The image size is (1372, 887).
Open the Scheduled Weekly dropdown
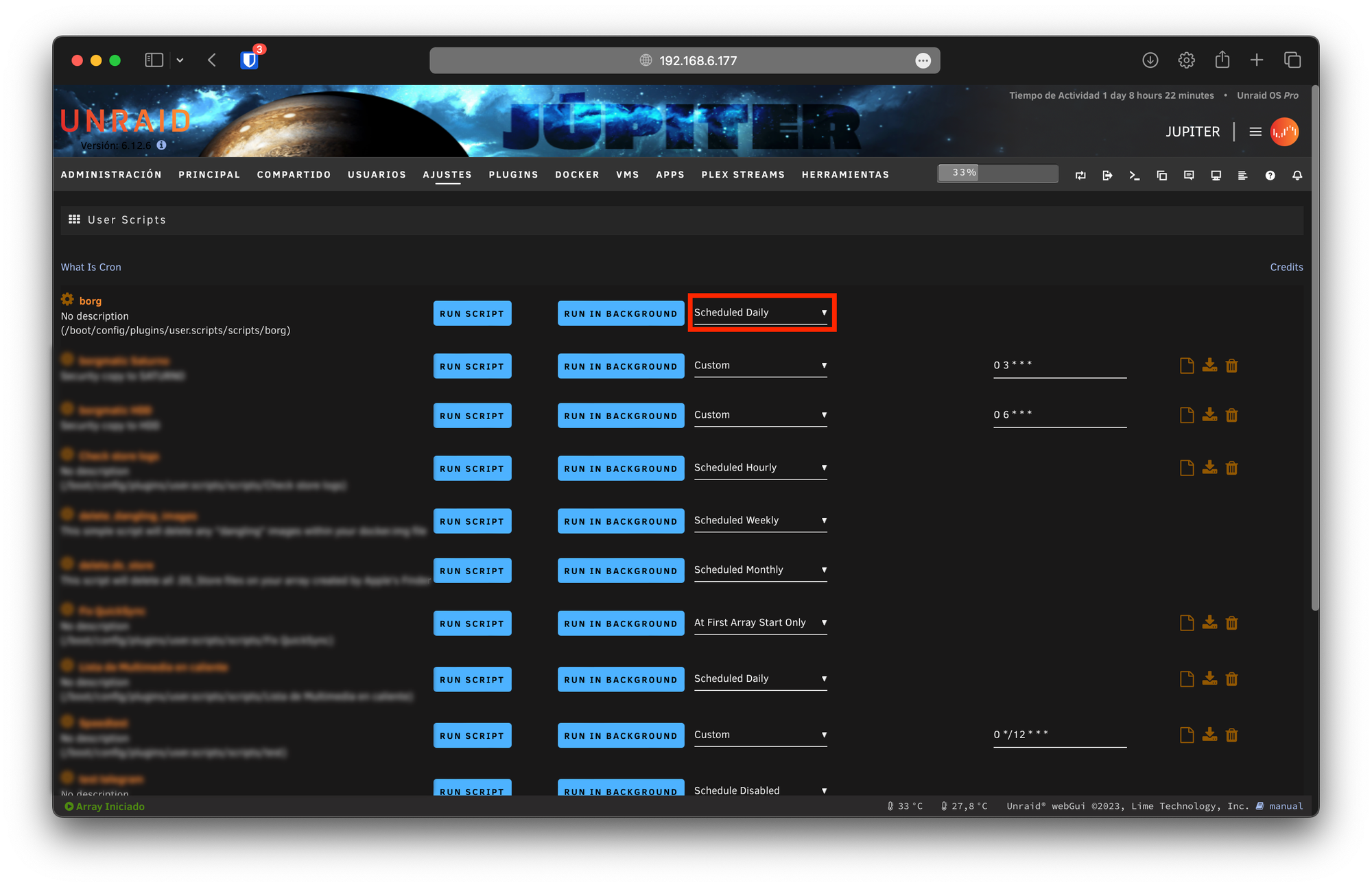[760, 521]
